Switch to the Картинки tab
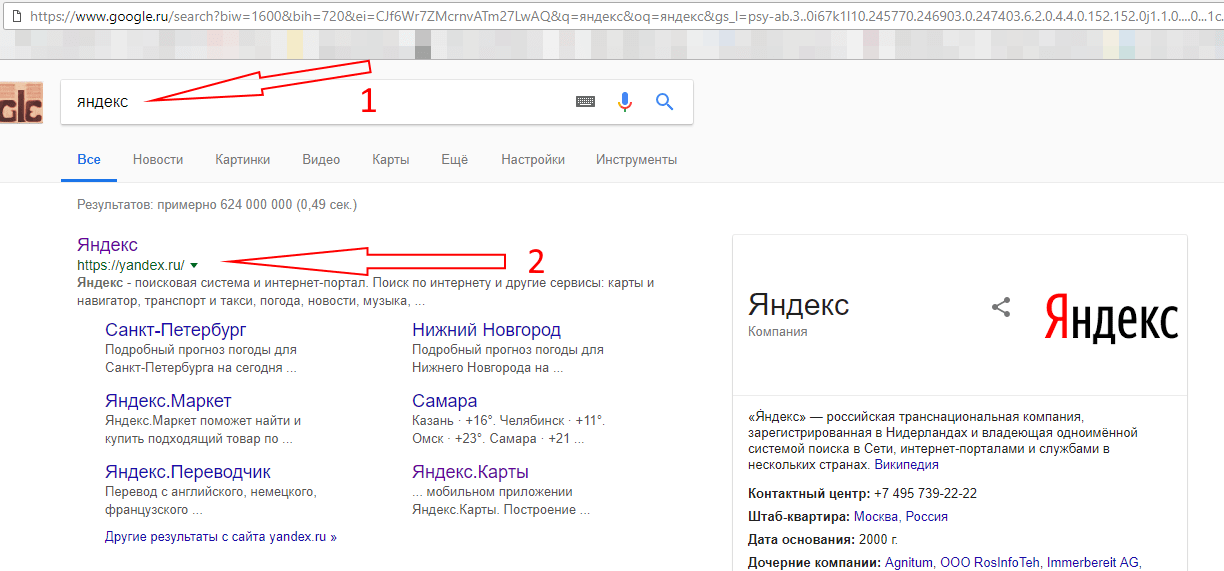The height and width of the screenshot is (571, 1224). click(242, 160)
